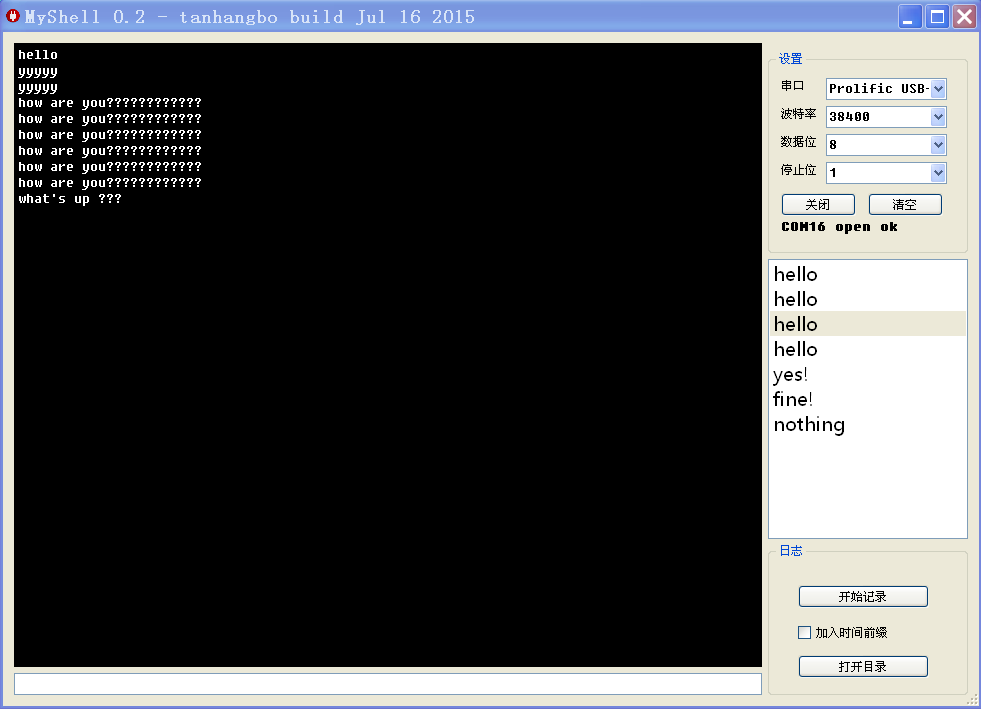Click the 关闭 button to close port
This screenshot has height=709, width=981.
point(818,205)
